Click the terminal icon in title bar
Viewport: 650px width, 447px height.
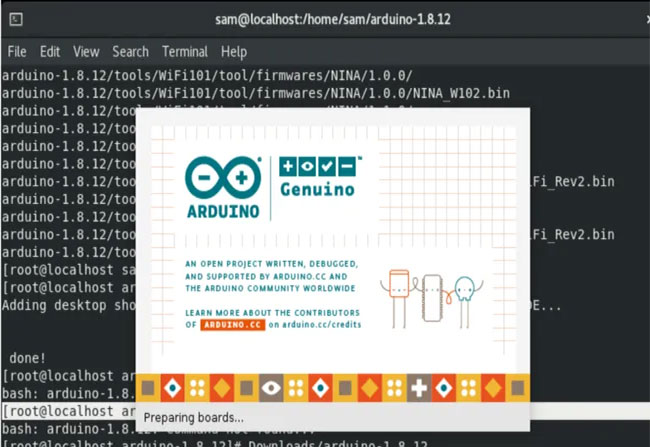(16, 19)
